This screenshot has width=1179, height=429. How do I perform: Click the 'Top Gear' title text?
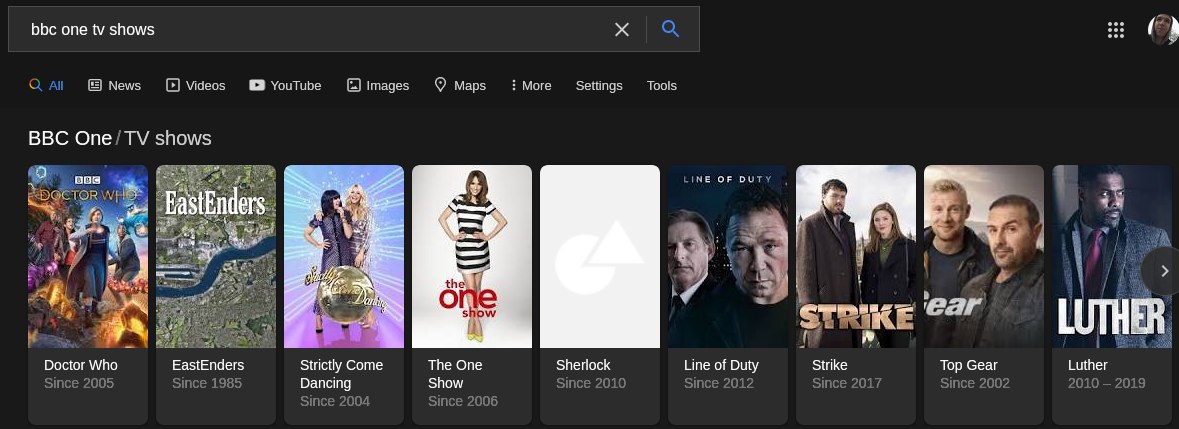pos(968,365)
